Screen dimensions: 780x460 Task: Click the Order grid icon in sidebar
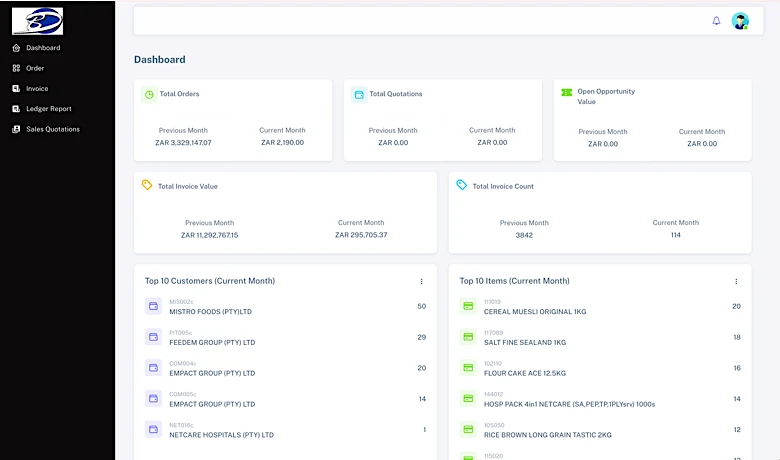click(16, 68)
